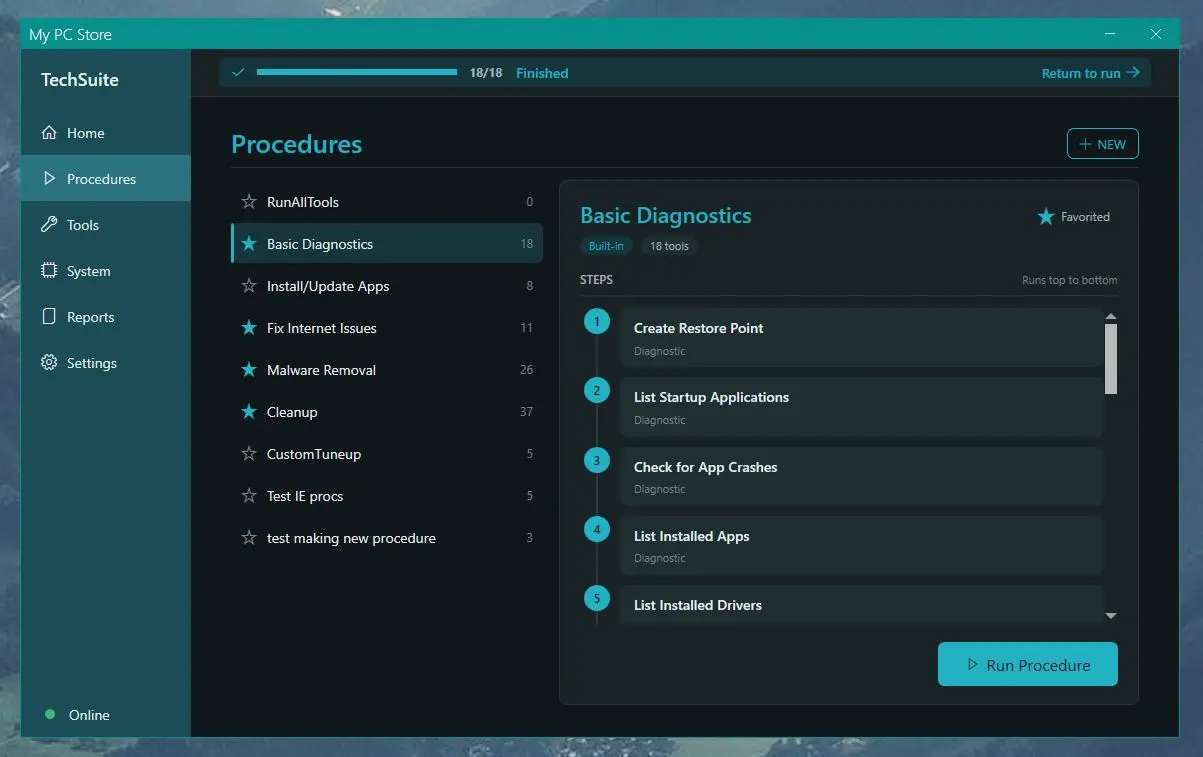
Task: Unstar the Cleanup procedure
Action: pos(249,412)
